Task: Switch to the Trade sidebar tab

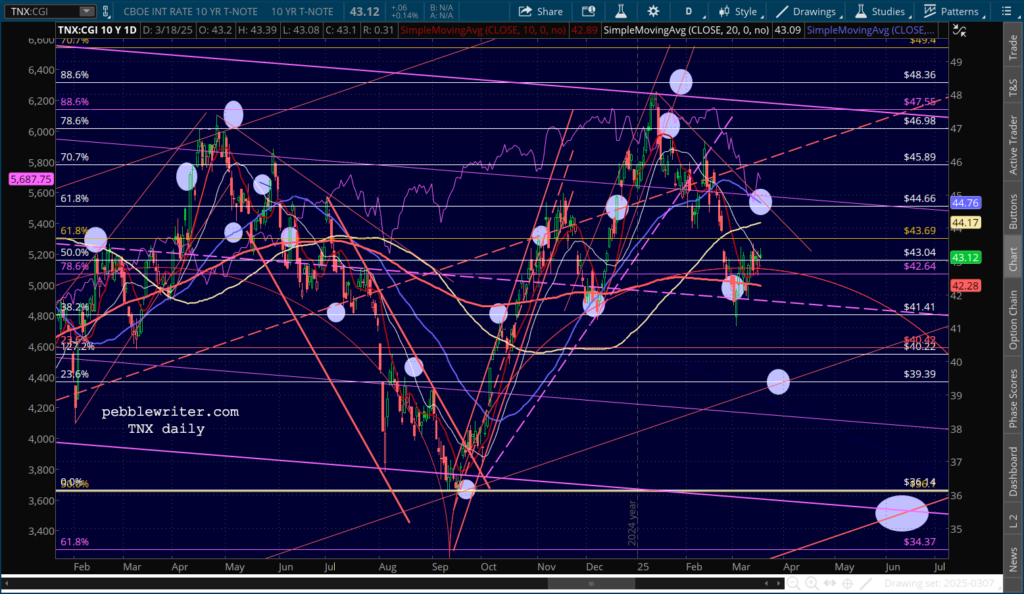Action: pos(1013,48)
